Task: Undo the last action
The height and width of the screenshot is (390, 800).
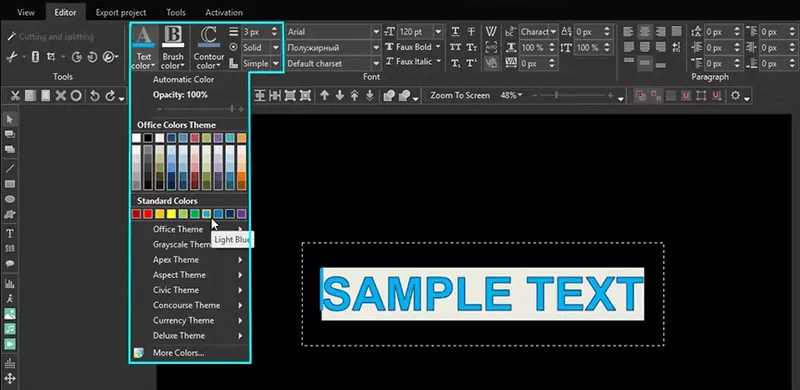Action: point(94,95)
